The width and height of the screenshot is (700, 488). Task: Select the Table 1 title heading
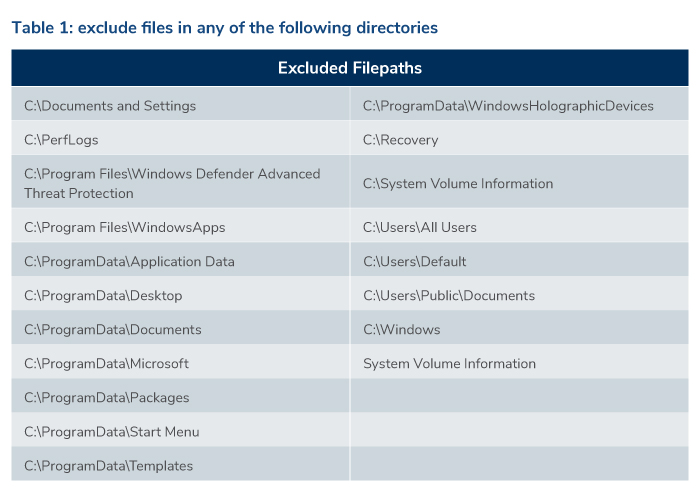click(225, 28)
